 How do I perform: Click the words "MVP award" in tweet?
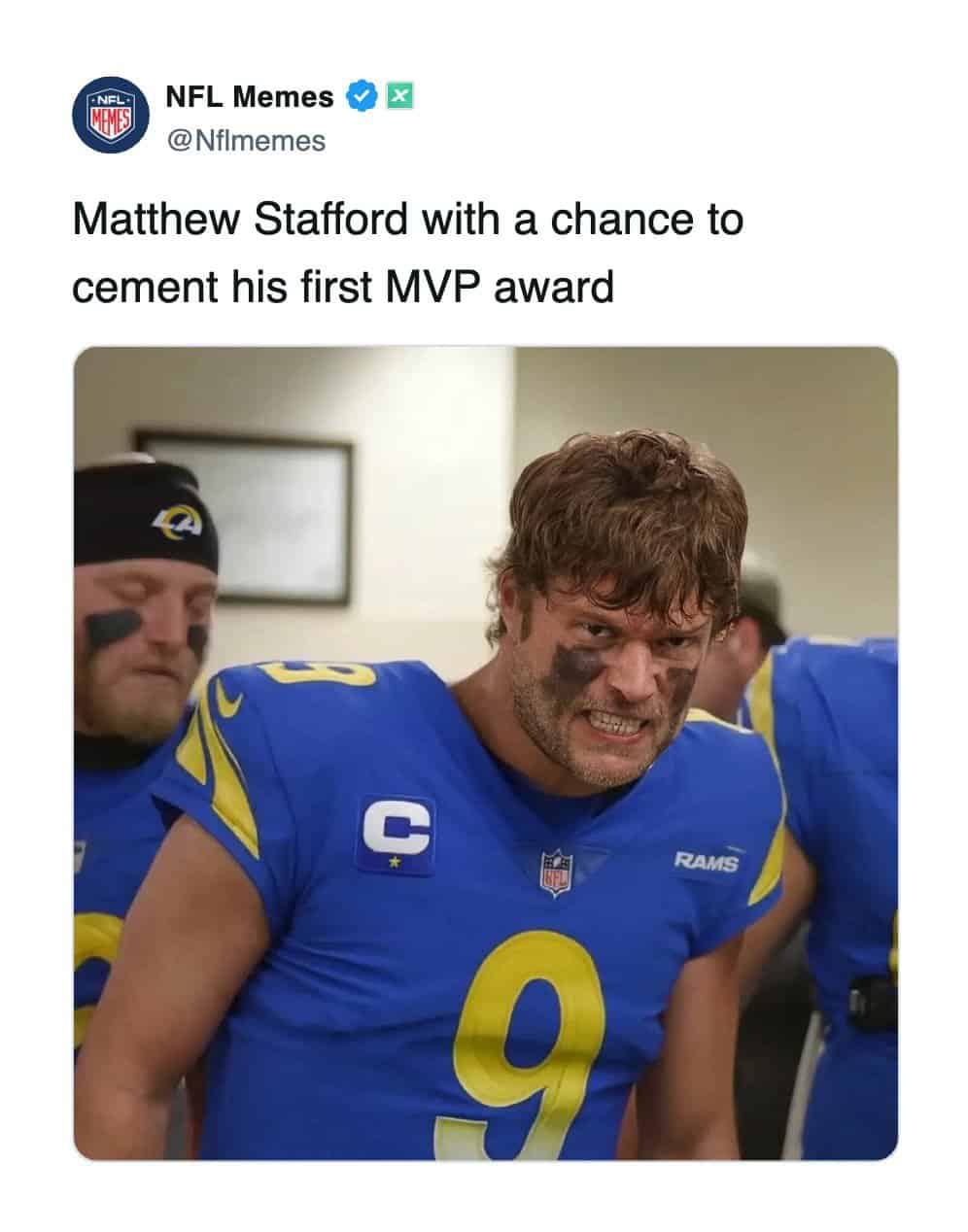(x=498, y=288)
